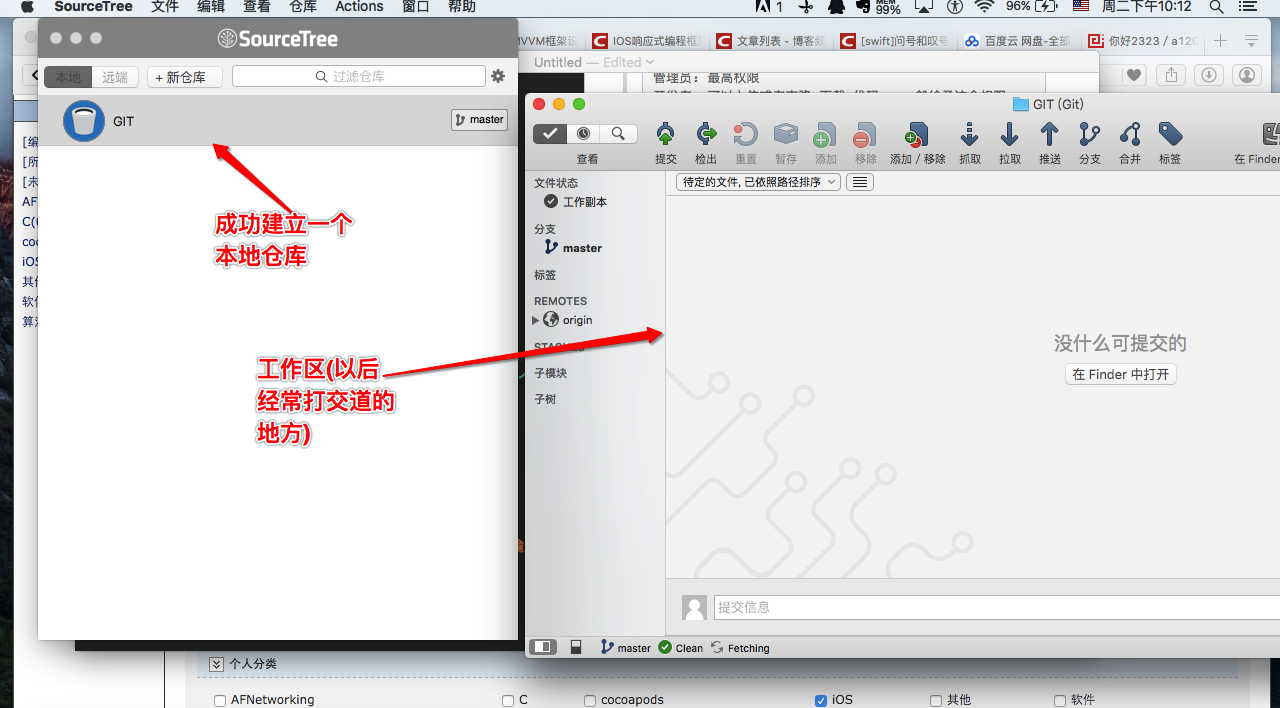Open the 文件 menu

165,7
